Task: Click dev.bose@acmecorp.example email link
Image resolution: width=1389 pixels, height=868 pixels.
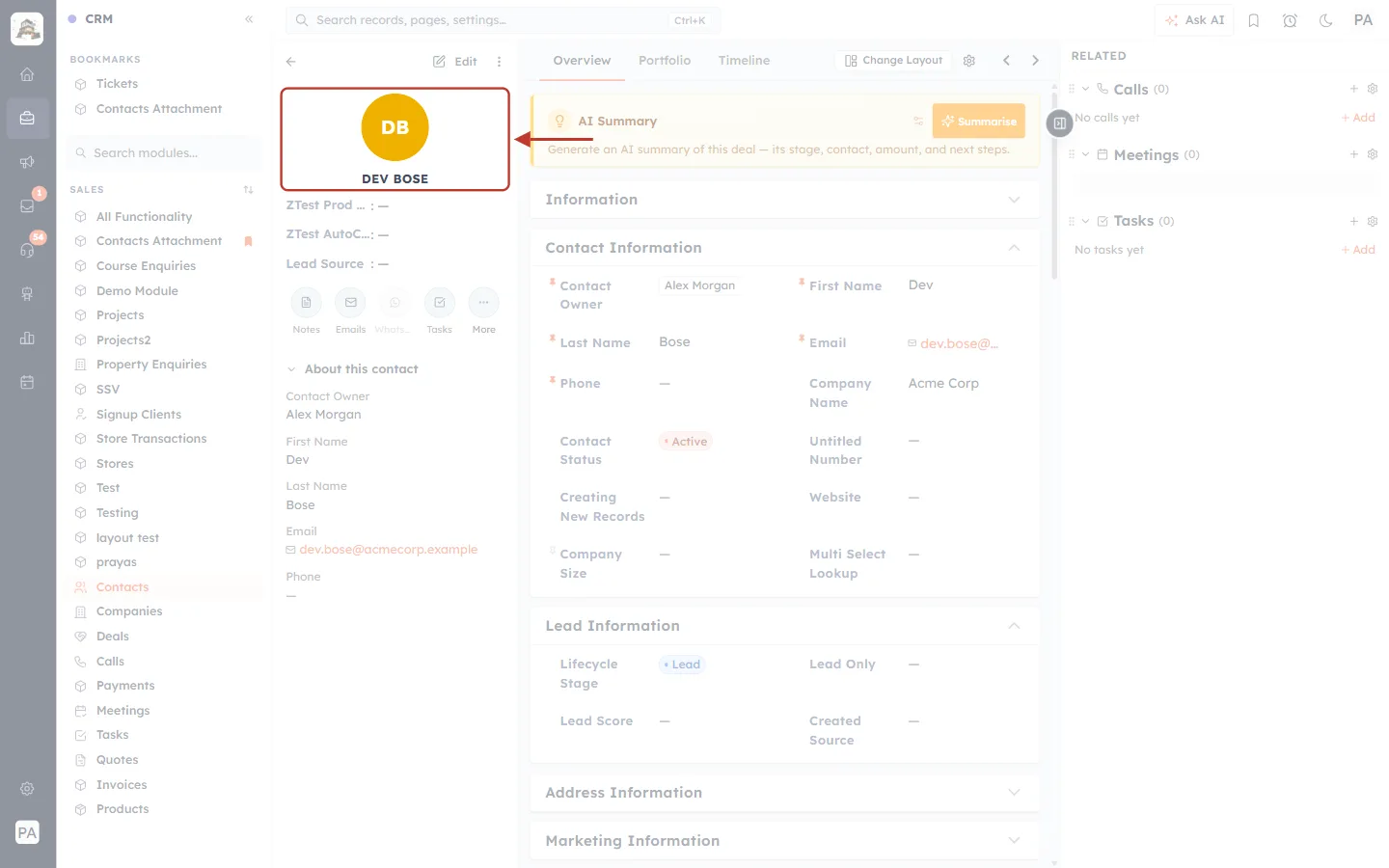Action: (388, 550)
